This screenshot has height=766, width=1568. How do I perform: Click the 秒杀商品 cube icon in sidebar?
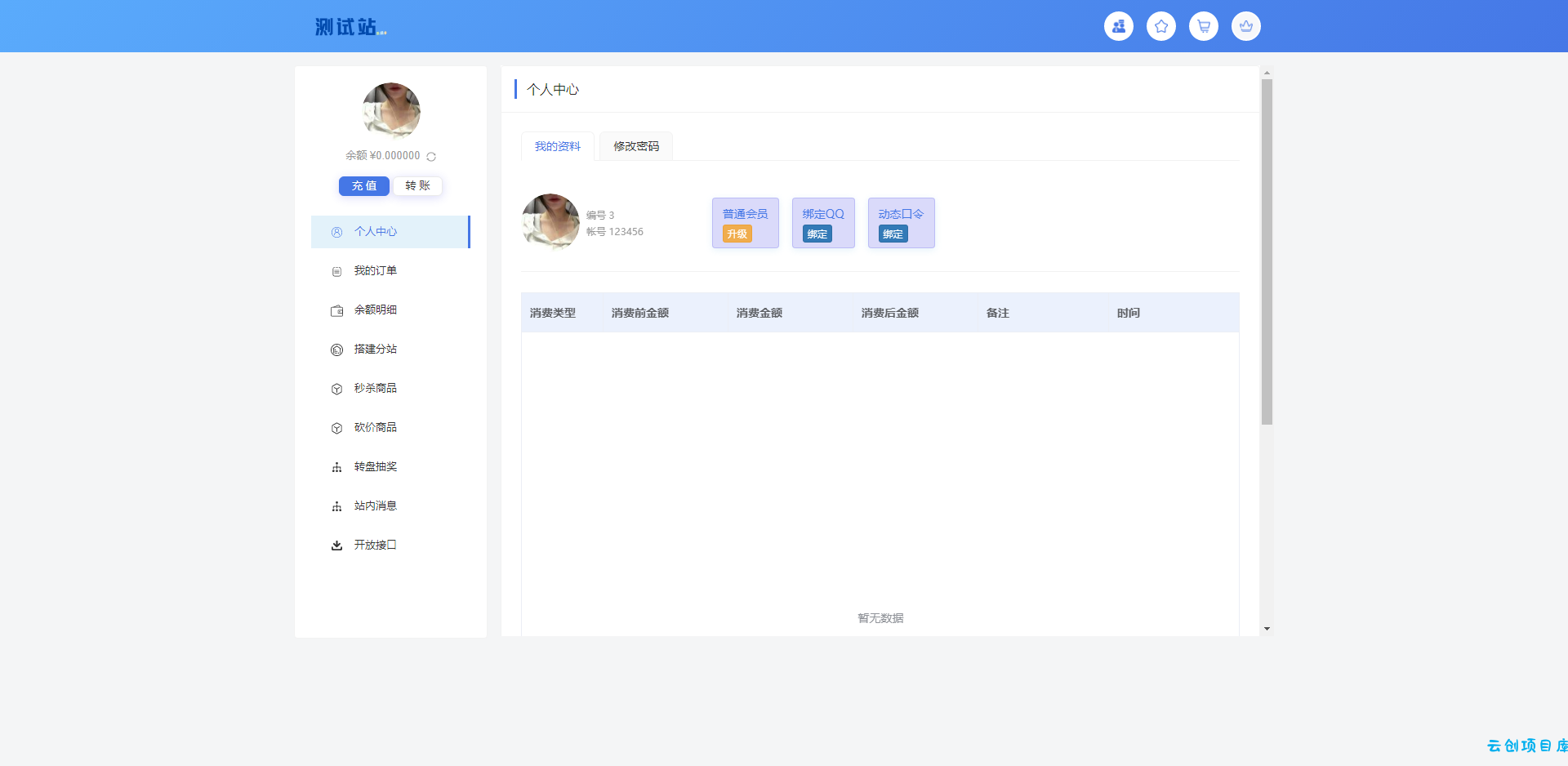[x=336, y=389]
